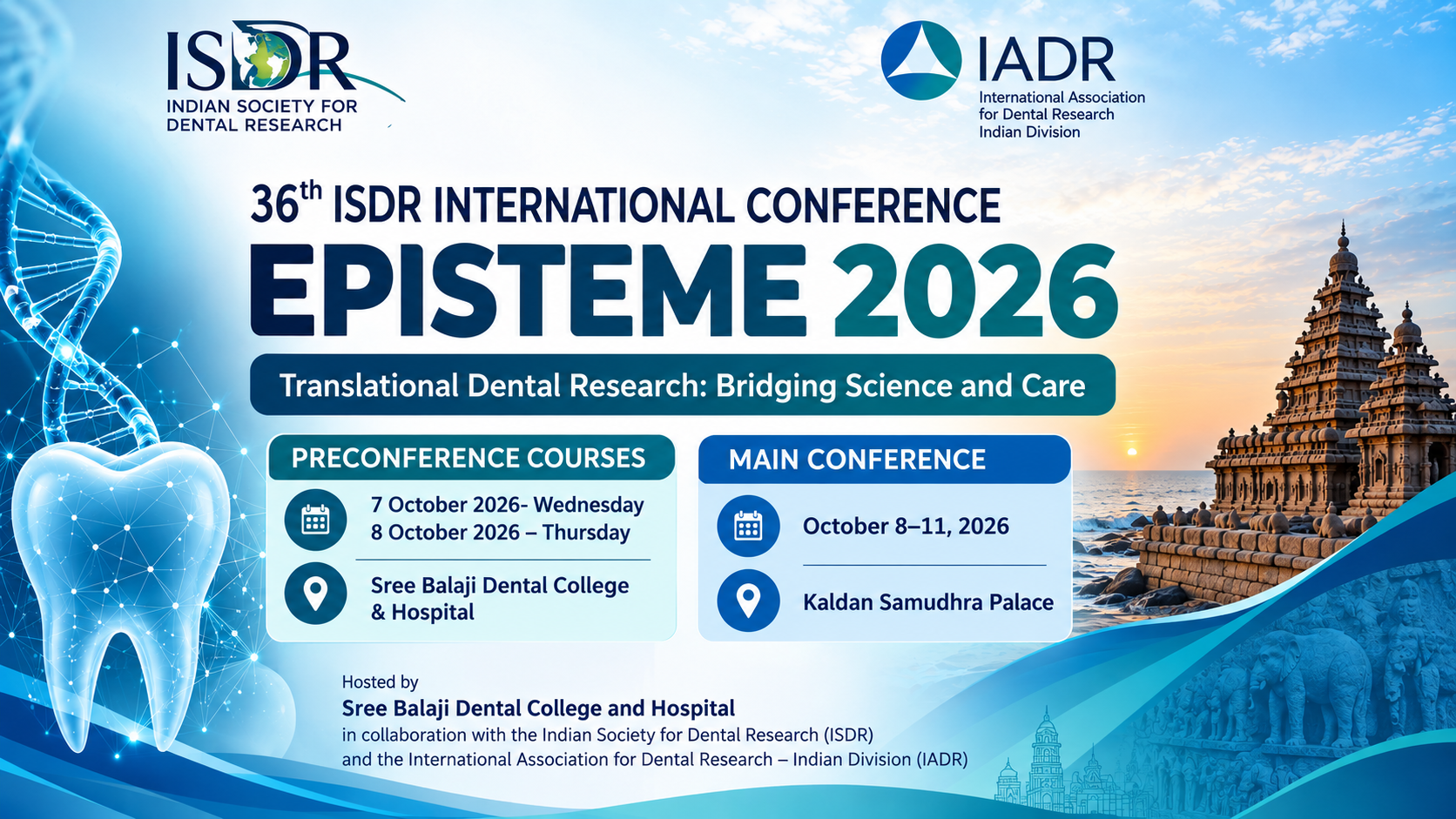Click the "October 8–11, 2026" date
The image size is (1456, 819).
point(906,526)
